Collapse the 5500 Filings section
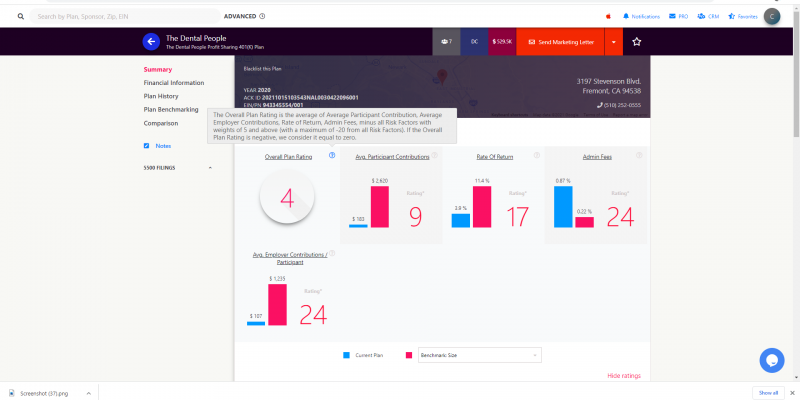Viewport: 800px width, 400px height. [x=210, y=168]
